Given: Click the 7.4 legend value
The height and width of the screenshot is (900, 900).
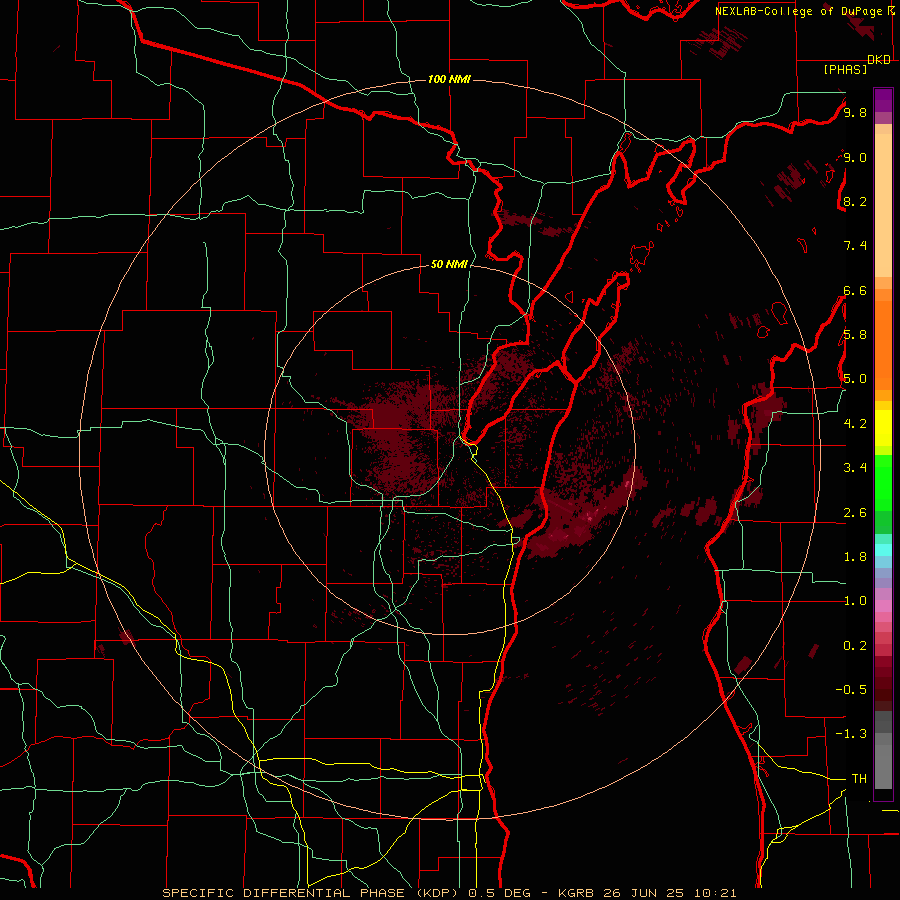Looking at the screenshot, I should [x=855, y=246].
